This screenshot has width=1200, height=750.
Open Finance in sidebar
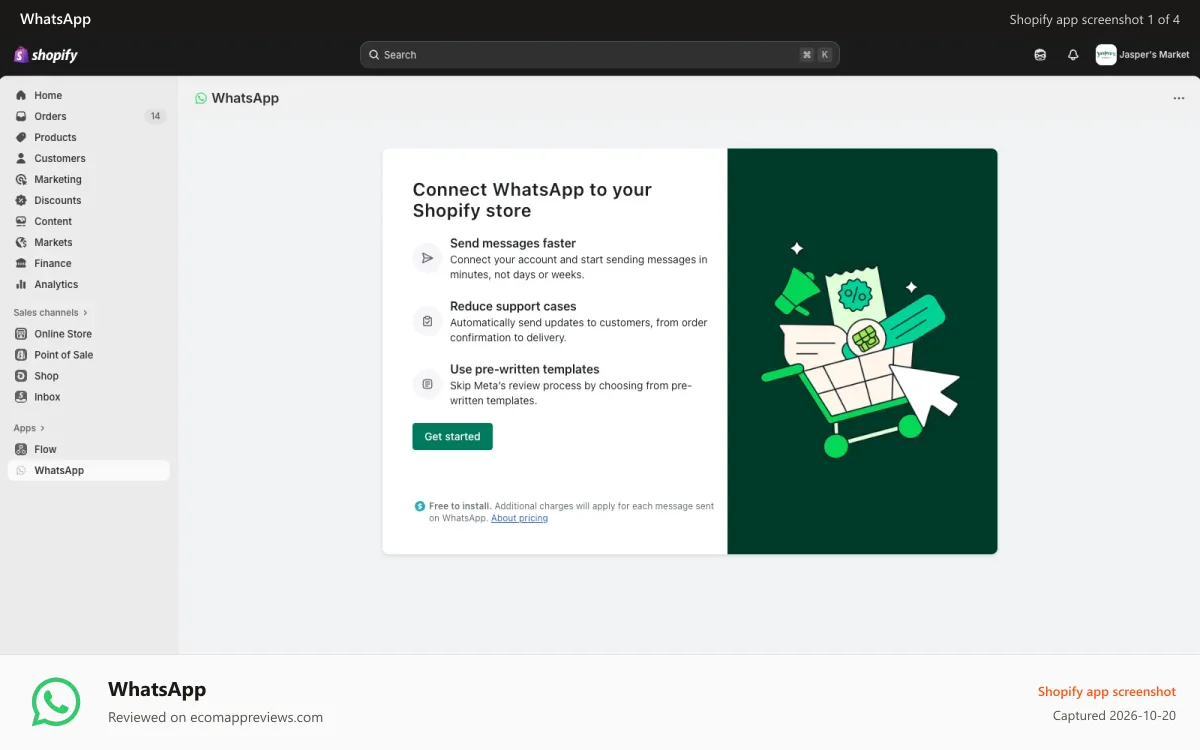point(53,263)
